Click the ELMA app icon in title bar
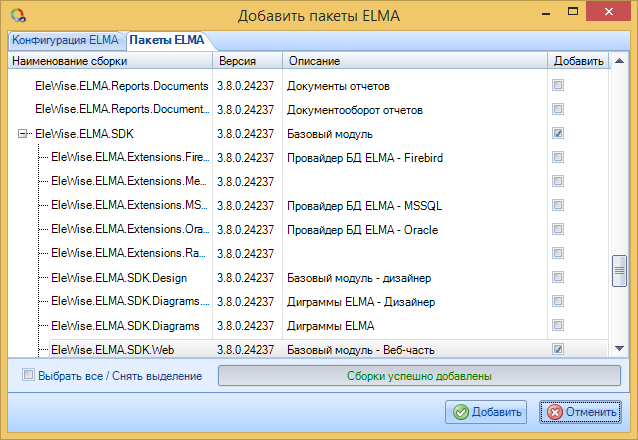638x440 pixels. [x=16, y=15]
